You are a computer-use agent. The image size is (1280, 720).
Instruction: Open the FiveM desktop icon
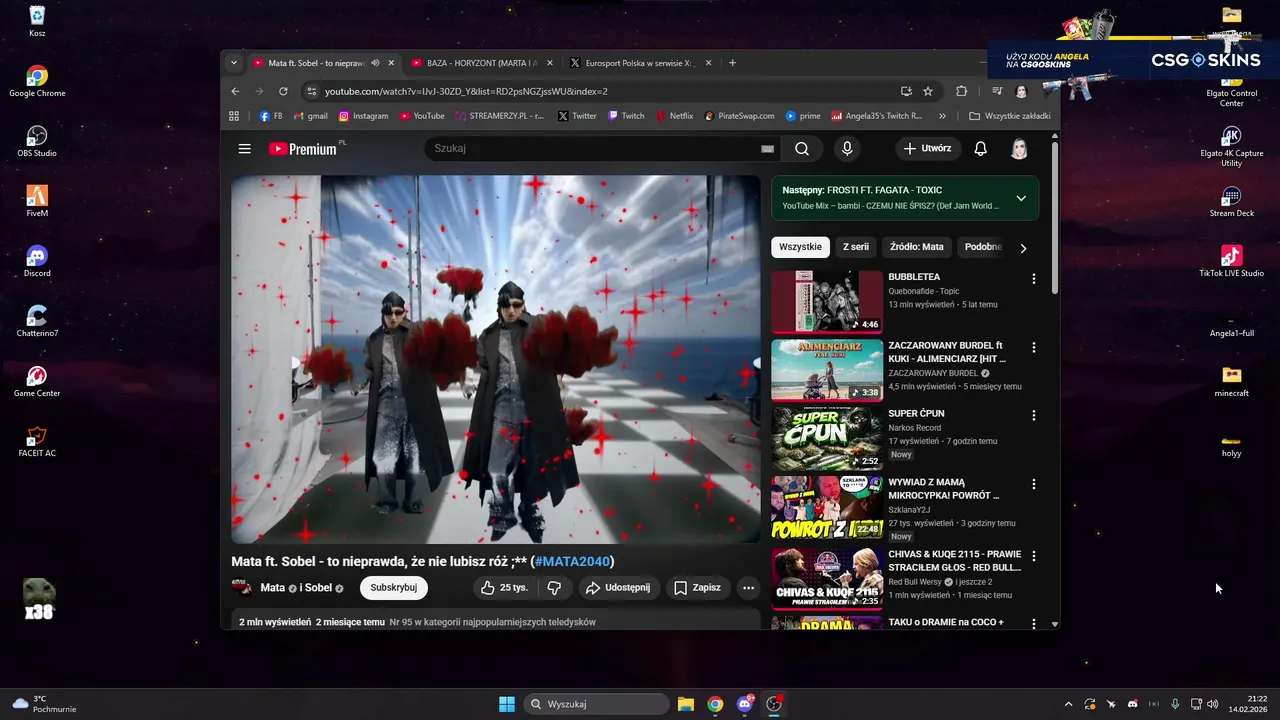click(x=37, y=201)
